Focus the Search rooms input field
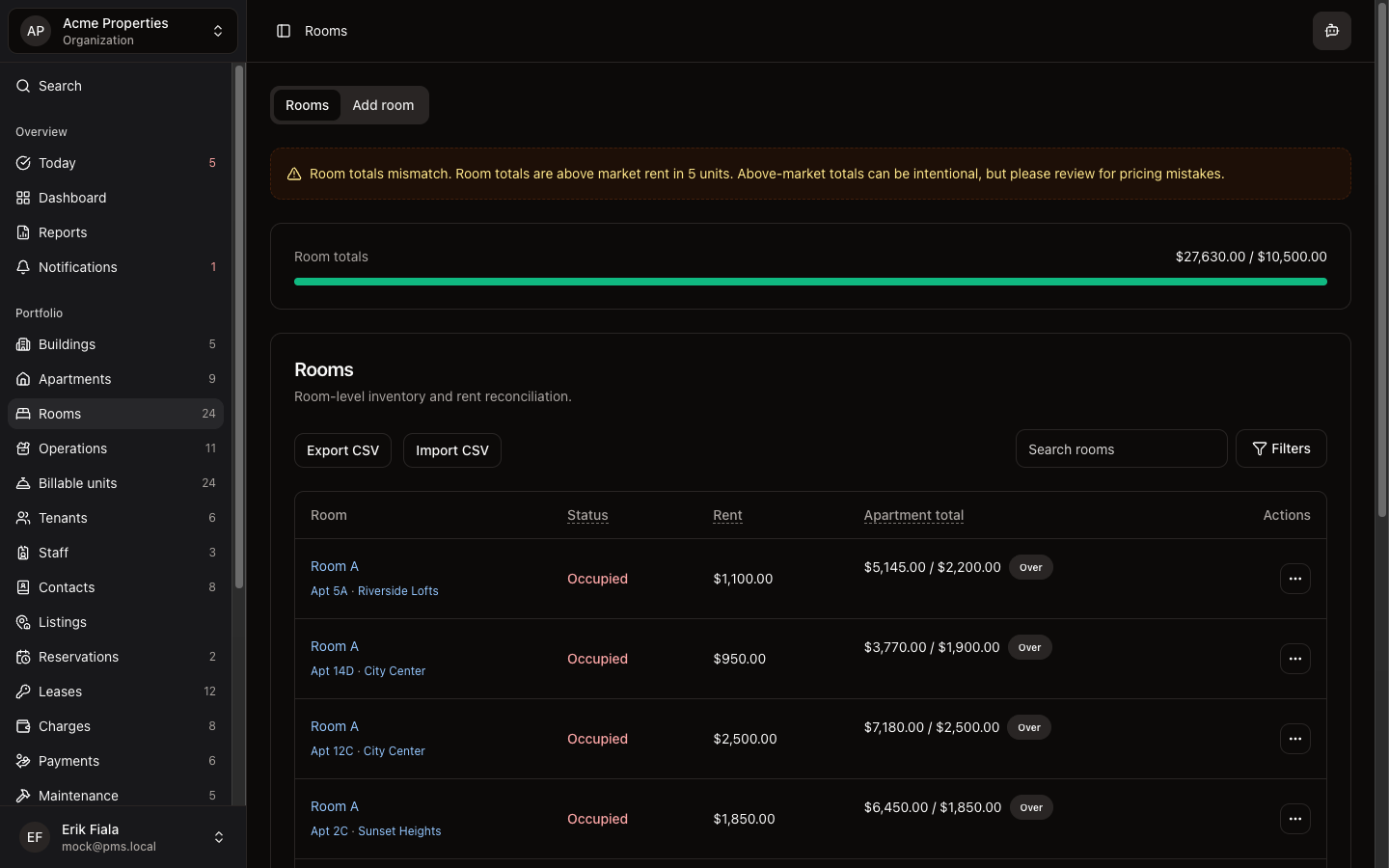Viewport: 1389px width, 868px height. click(x=1121, y=449)
